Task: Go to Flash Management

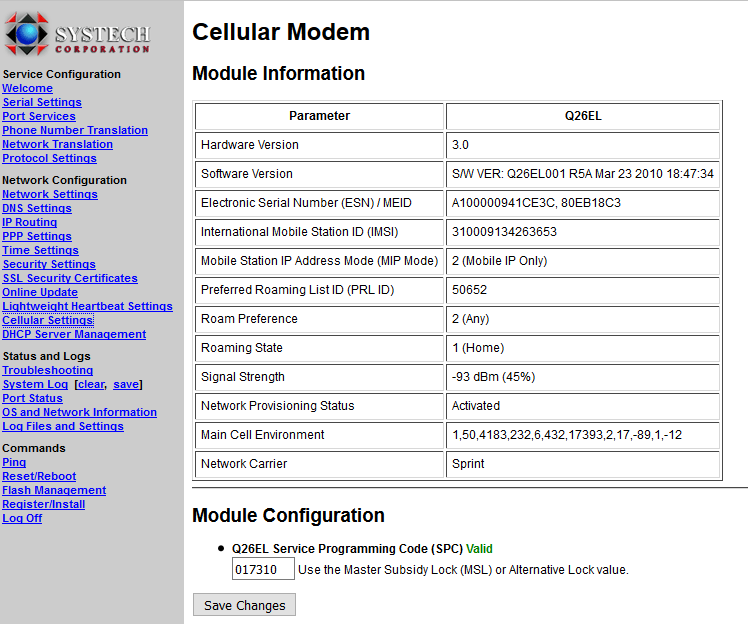Action: pyautogui.click(x=54, y=490)
